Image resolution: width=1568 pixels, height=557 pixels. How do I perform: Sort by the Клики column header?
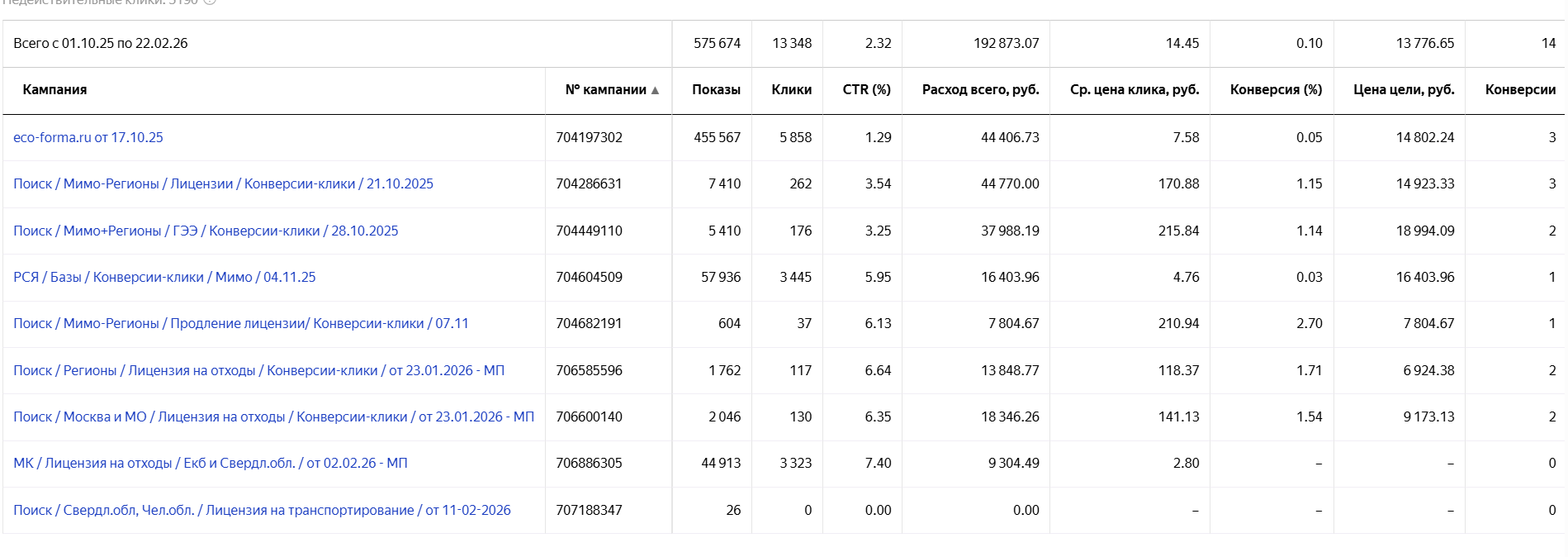tap(791, 89)
